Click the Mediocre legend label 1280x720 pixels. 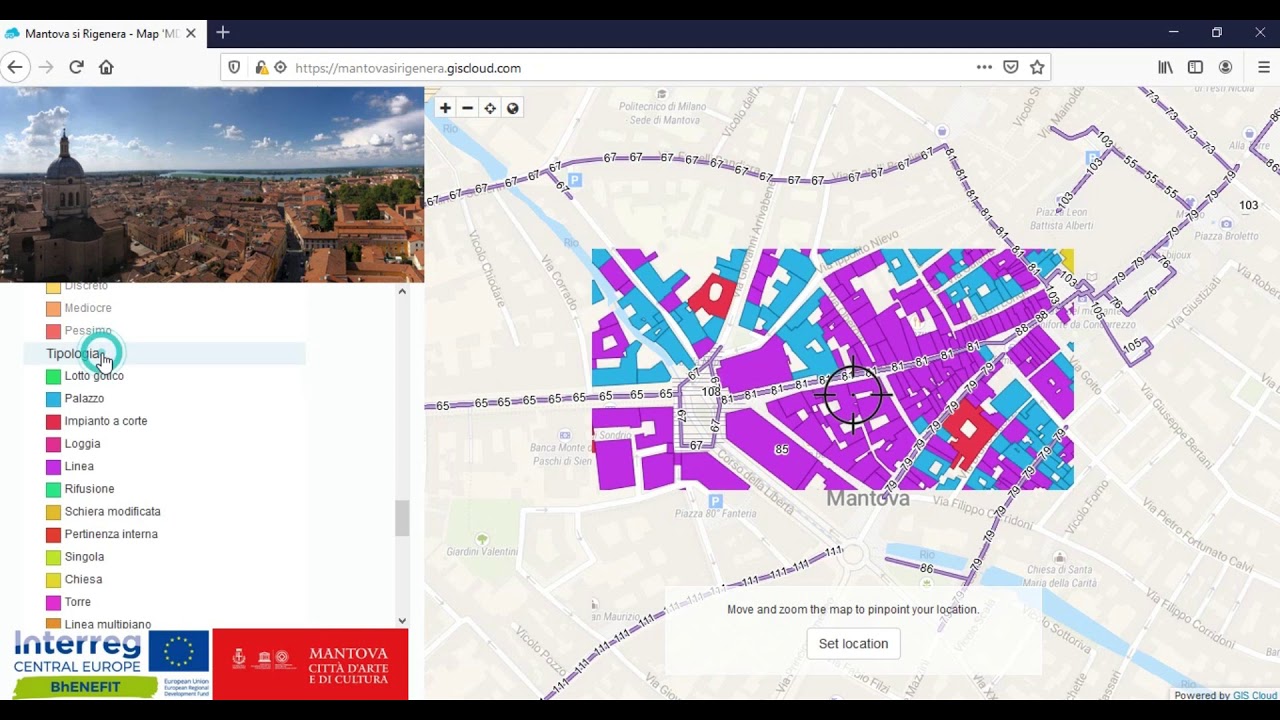pos(88,308)
